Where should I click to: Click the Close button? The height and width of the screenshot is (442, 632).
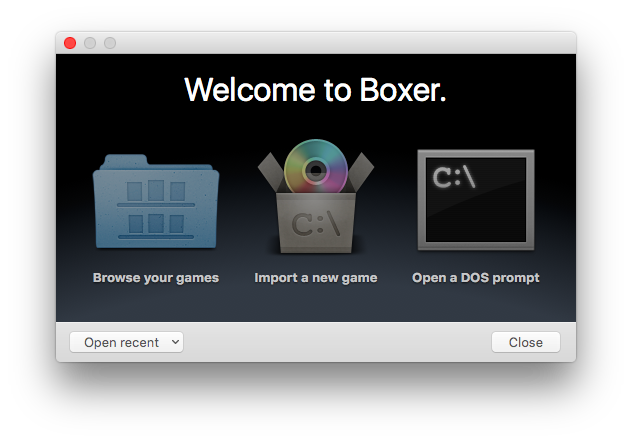click(x=526, y=342)
